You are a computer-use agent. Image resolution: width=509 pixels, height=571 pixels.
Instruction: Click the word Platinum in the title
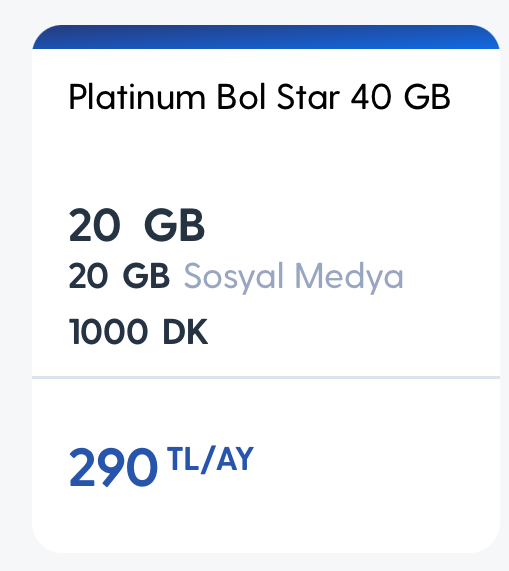(x=137, y=97)
